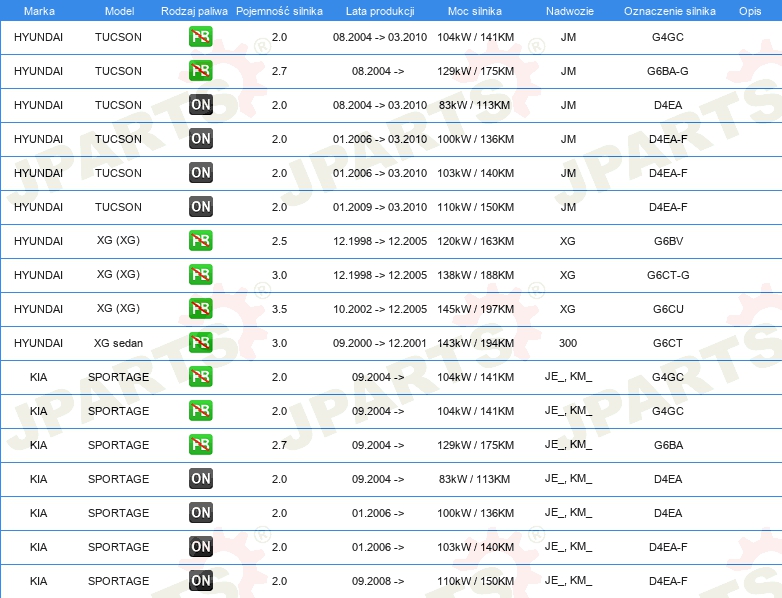
Task: Click production dates 09.2000 -> 12.2001
Action: pyautogui.click(x=380, y=343)
